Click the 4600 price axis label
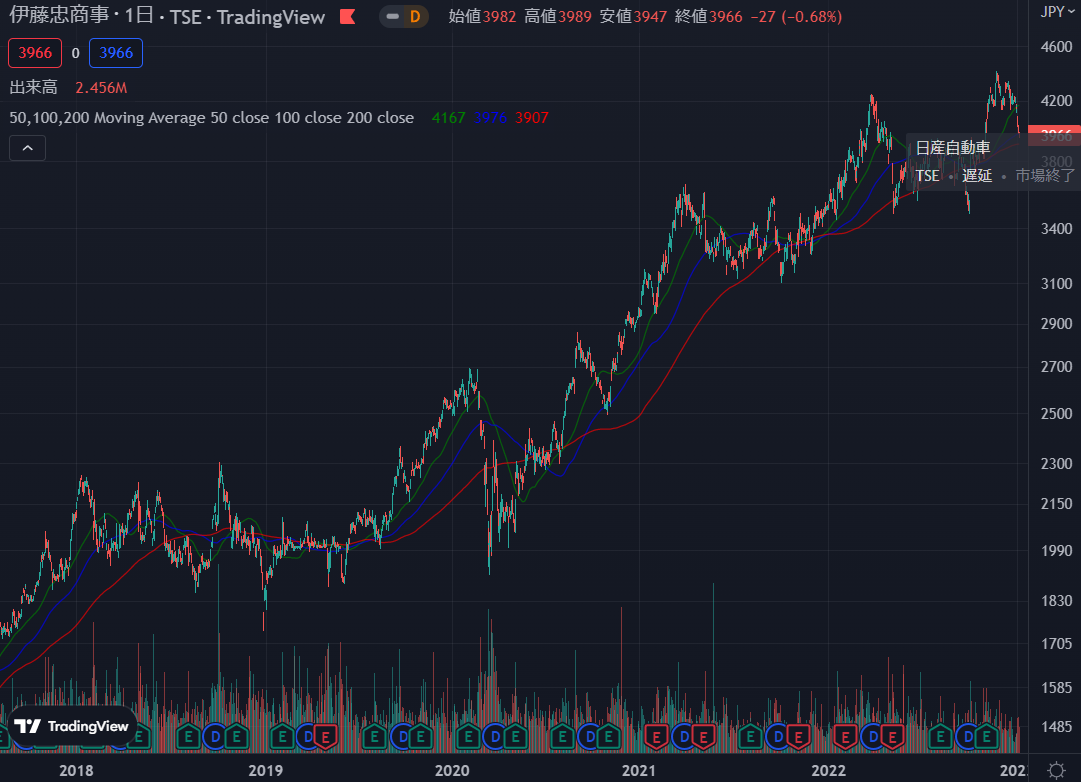 click(x=1056, y=47)
